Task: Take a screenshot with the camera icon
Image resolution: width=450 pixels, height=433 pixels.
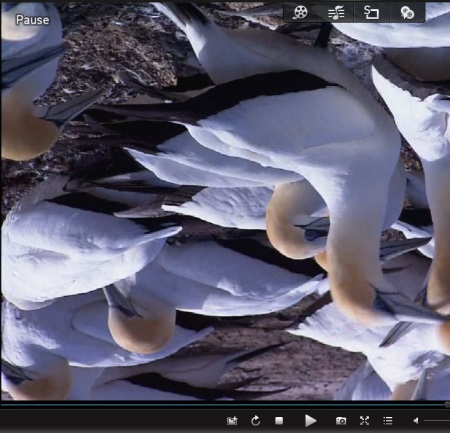Action: point(341,421)
